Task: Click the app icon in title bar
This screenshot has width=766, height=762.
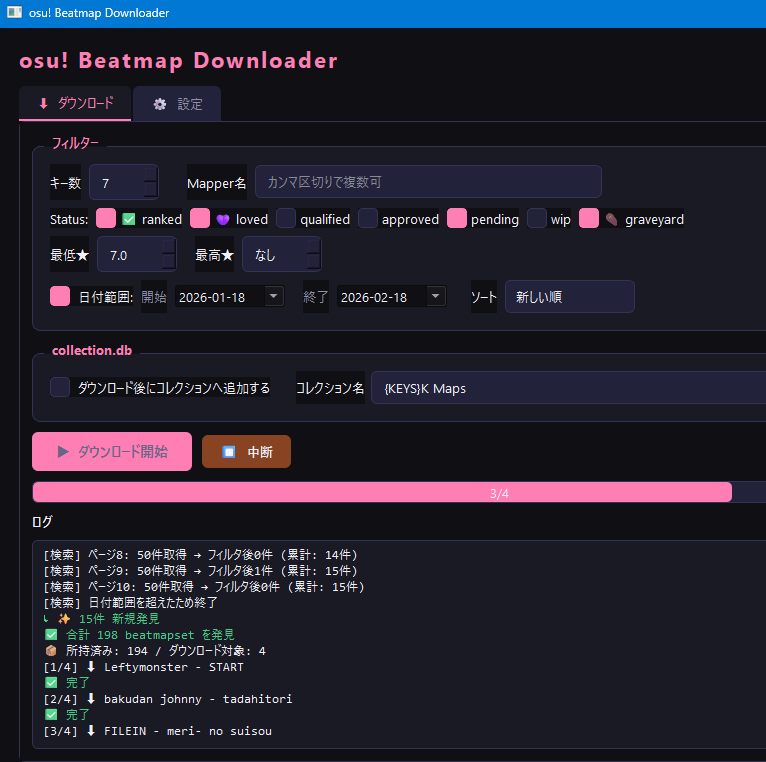Action: pyautogui.click(x=14, y=12)
